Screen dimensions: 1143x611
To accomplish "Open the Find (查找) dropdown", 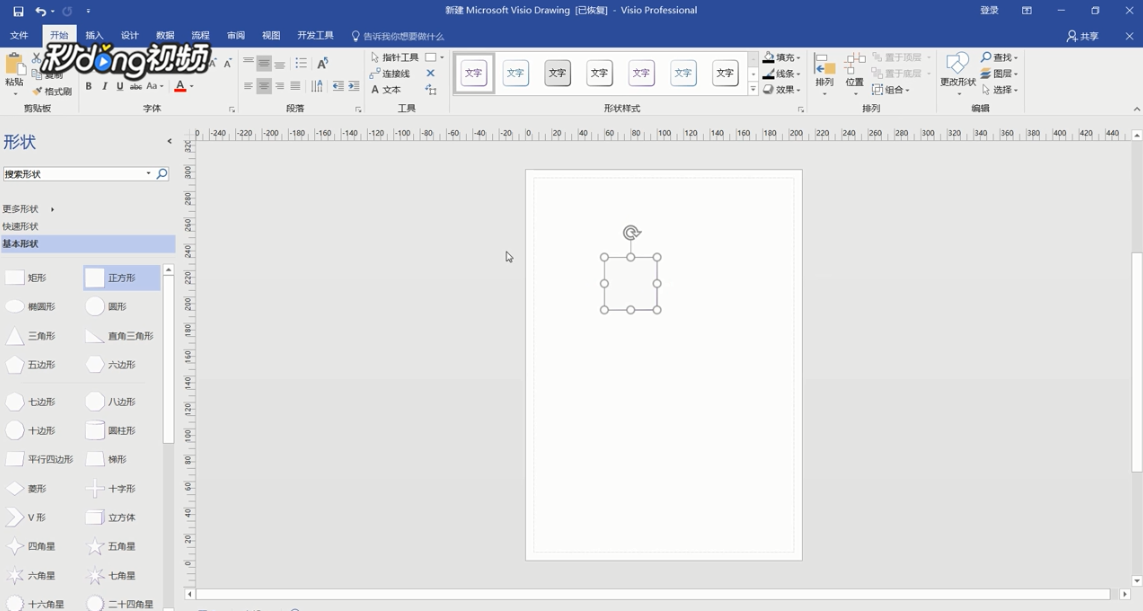I will click(999, 57).
